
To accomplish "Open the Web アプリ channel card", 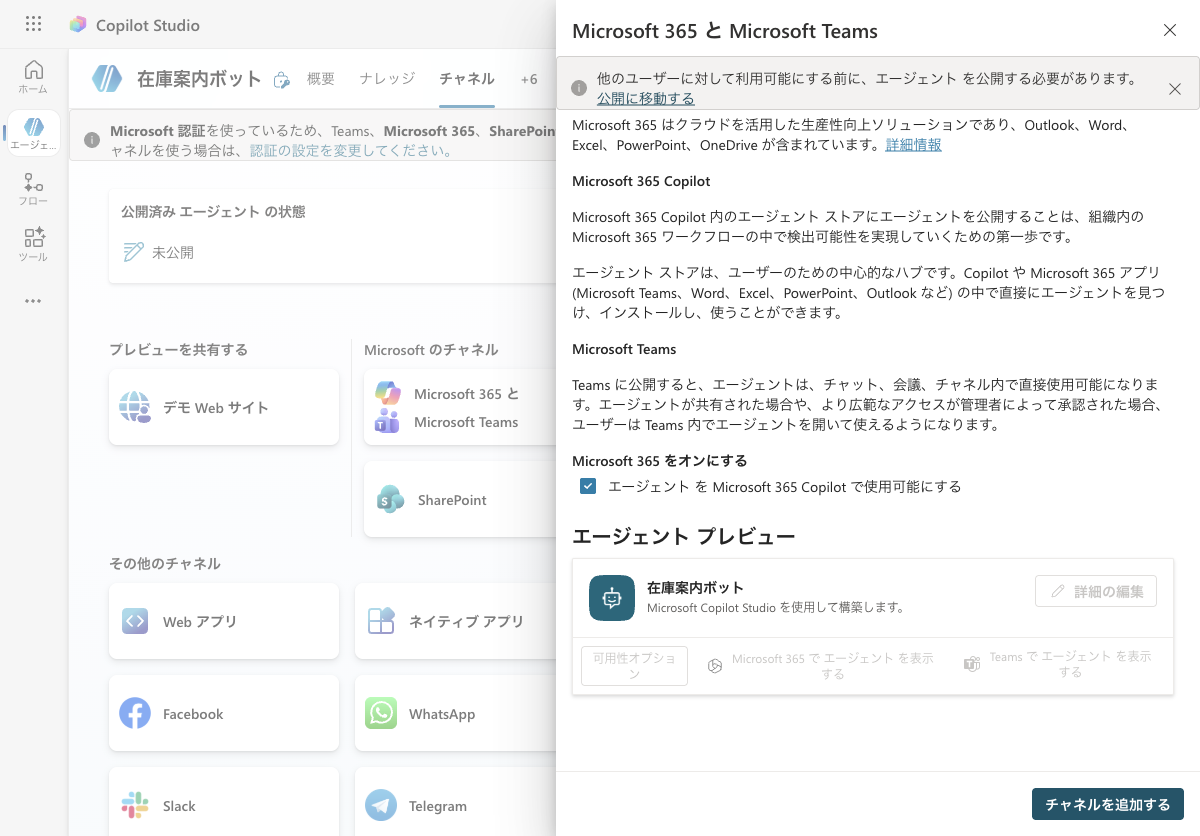I will tap(224, 621).
